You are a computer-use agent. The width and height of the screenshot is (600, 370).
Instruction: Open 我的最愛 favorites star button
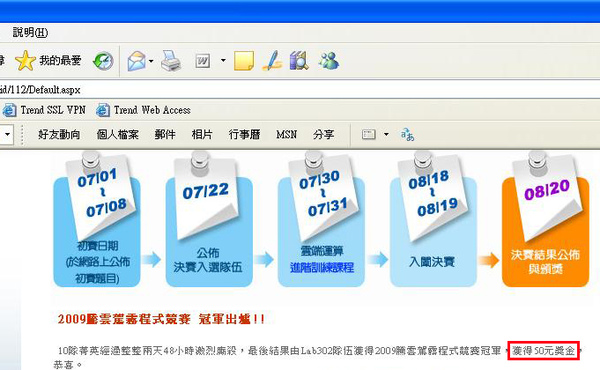pyautogui.click(x=48, y=60)
